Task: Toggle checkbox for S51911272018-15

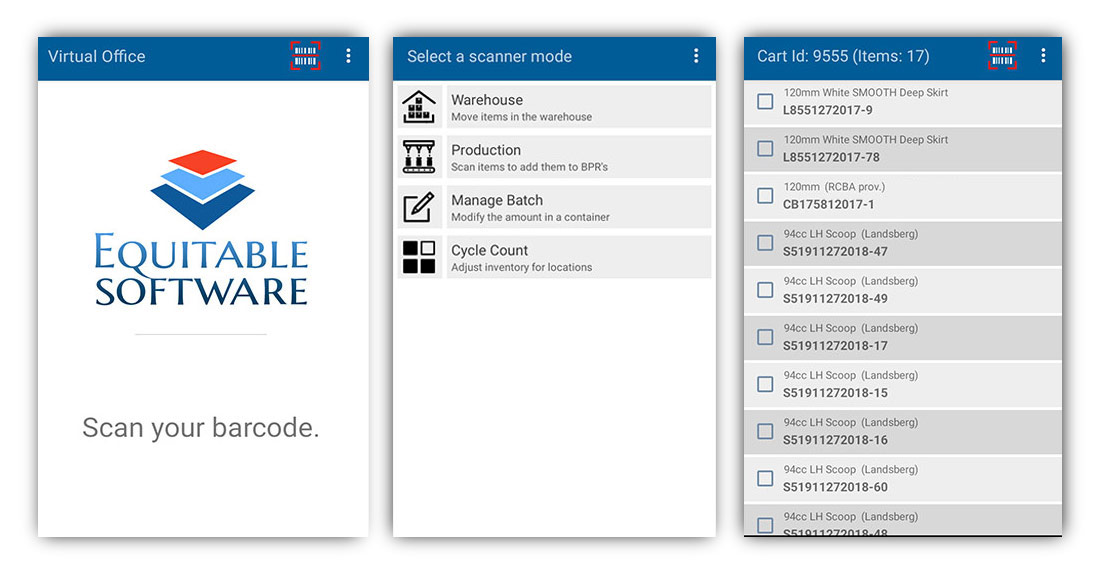Action: click(765, 384)
